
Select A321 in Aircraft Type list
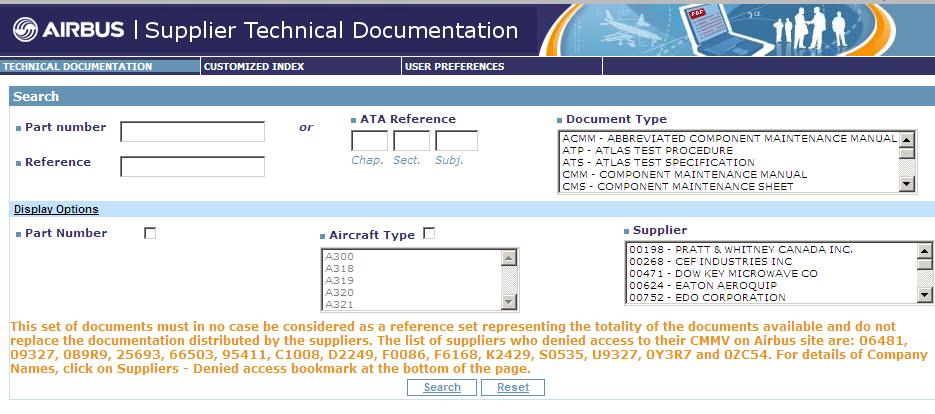(411, 304)
